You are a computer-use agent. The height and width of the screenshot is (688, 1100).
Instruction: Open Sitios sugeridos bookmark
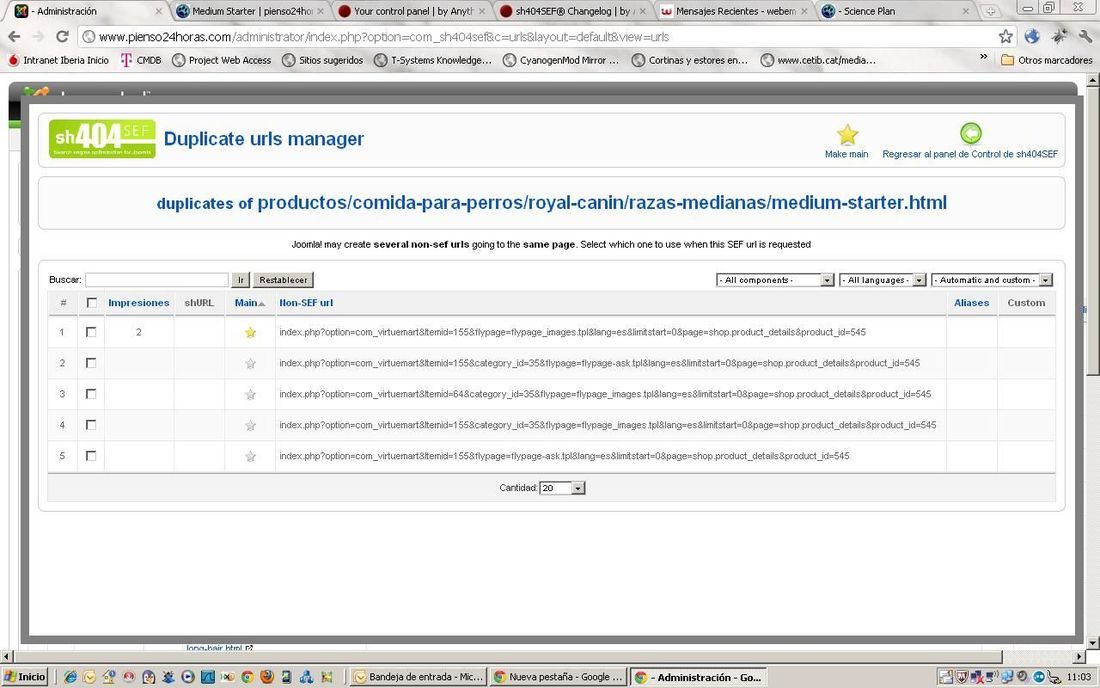click(x=323, y=60)
